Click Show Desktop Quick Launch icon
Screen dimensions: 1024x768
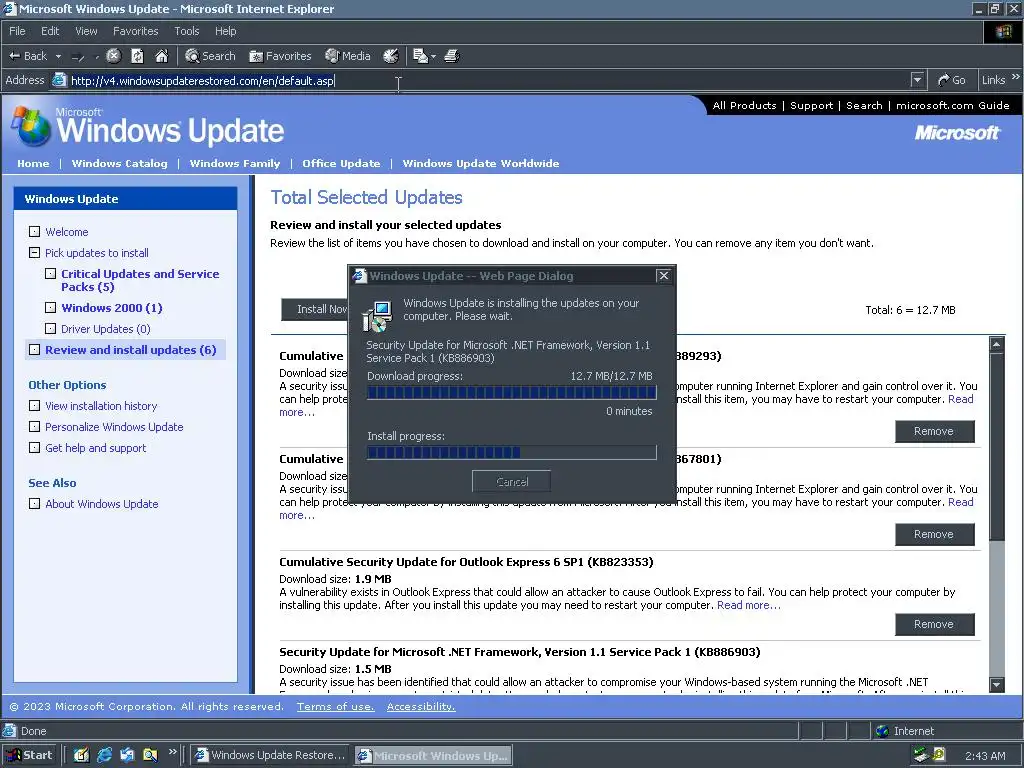(x=81, y=755)
